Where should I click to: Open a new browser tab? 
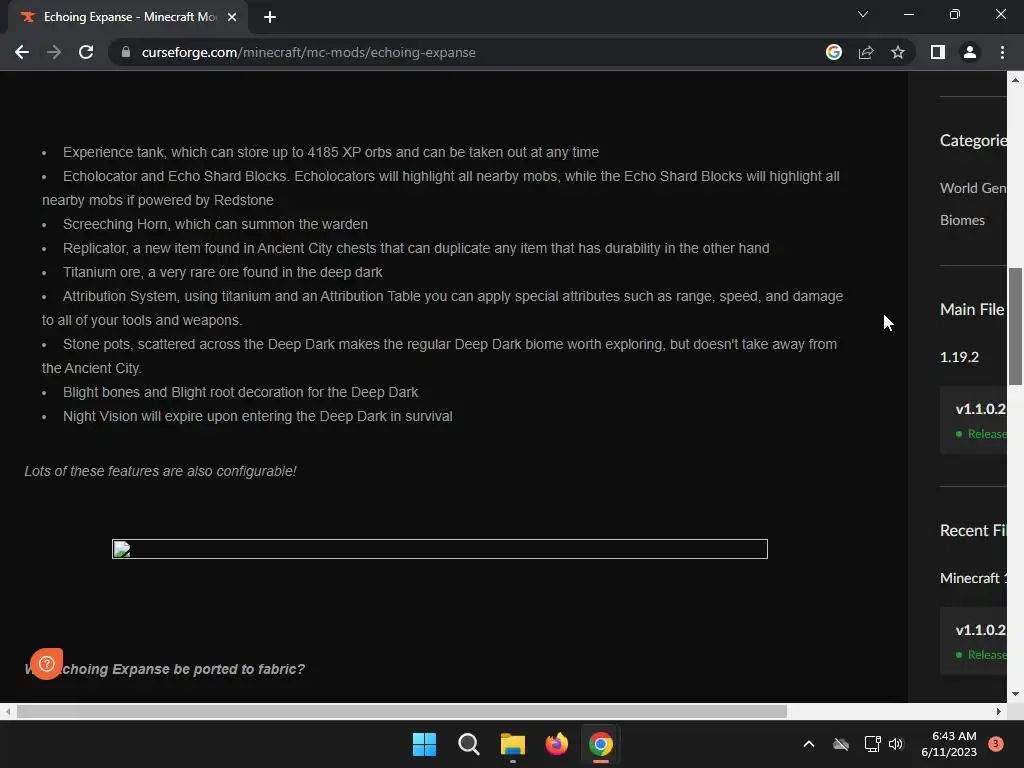click(270, 17)
